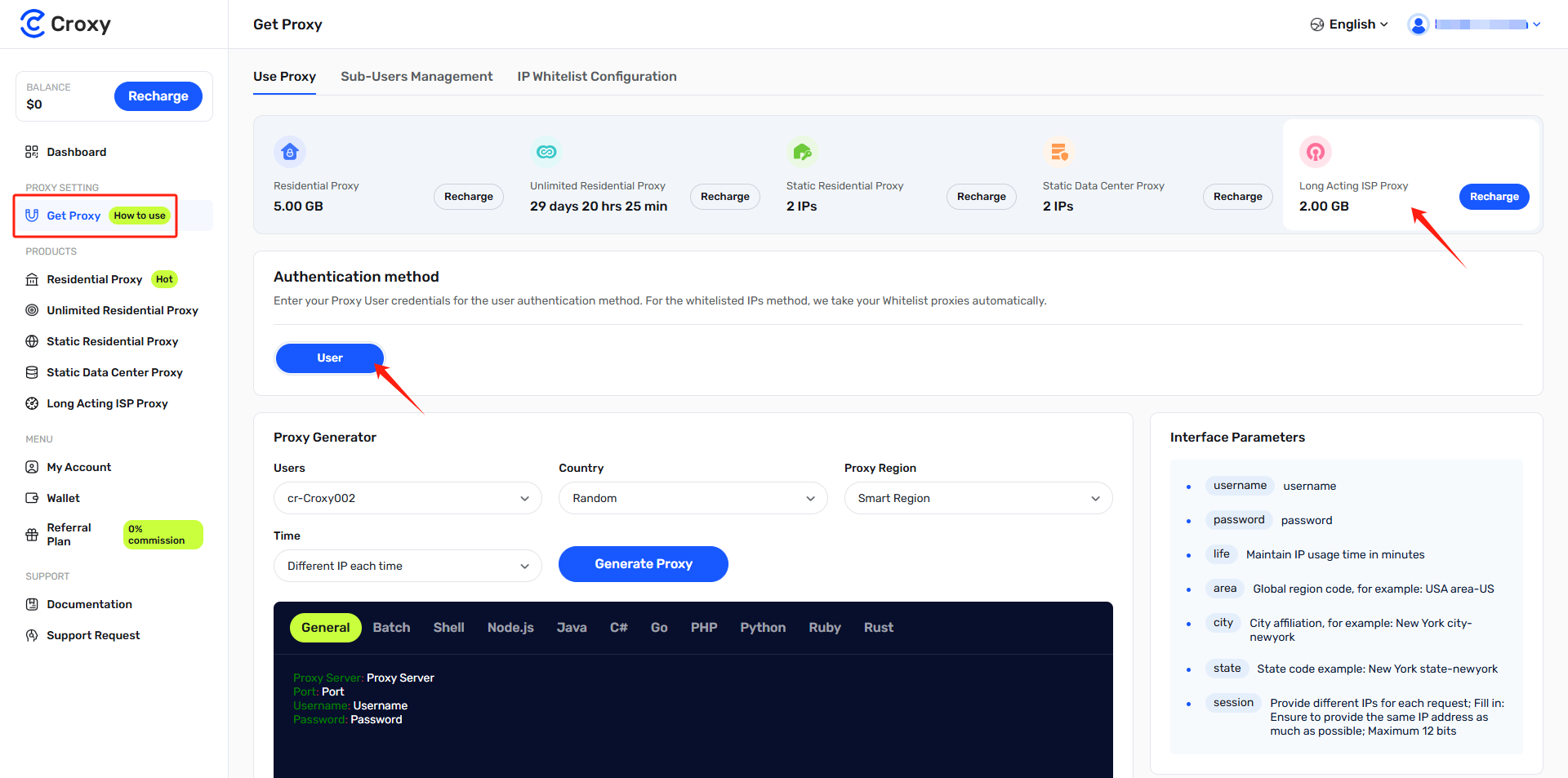This screenshot has height=778, width=1568.
Task: Recharge the Residential Proxy 5.00 GB plan
Action: [x=469, y=197]
